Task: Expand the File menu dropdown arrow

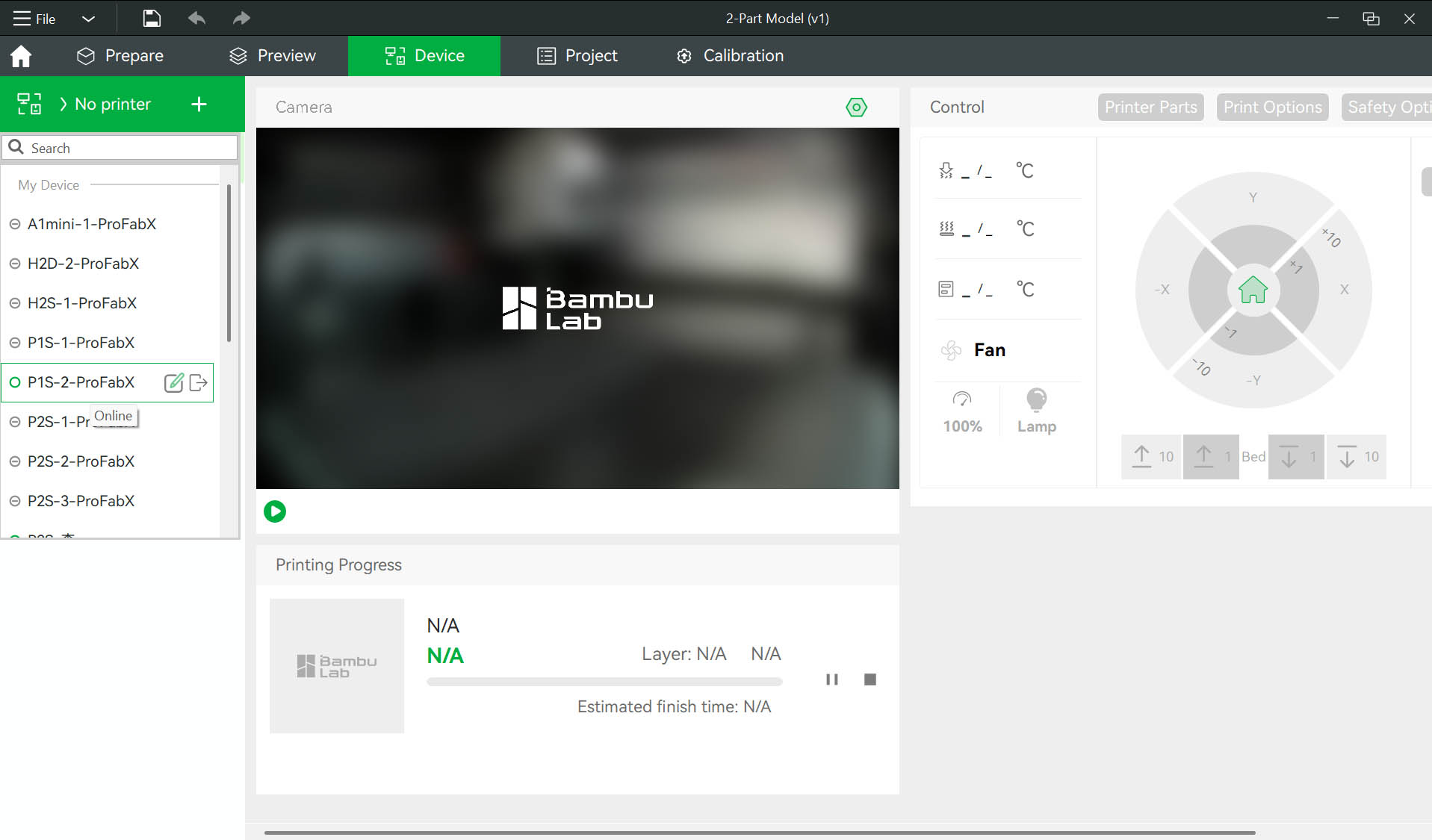Action: [x=88, y=18]
